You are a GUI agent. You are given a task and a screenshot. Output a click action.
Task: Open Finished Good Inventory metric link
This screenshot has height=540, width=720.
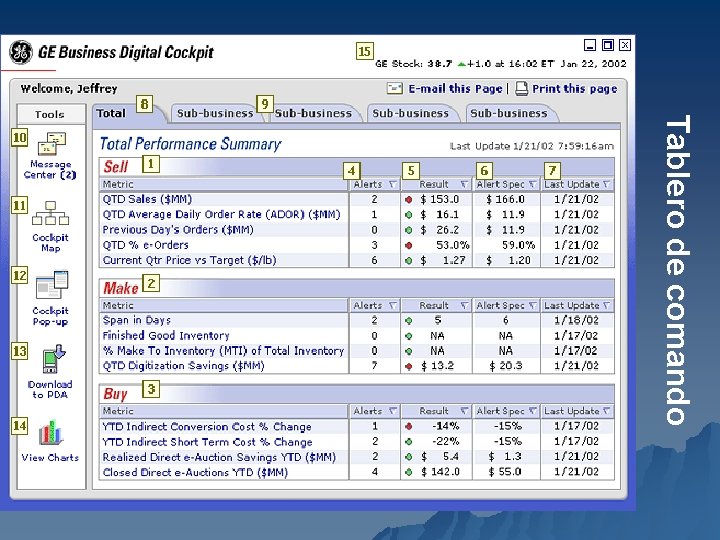coord(166,336)
